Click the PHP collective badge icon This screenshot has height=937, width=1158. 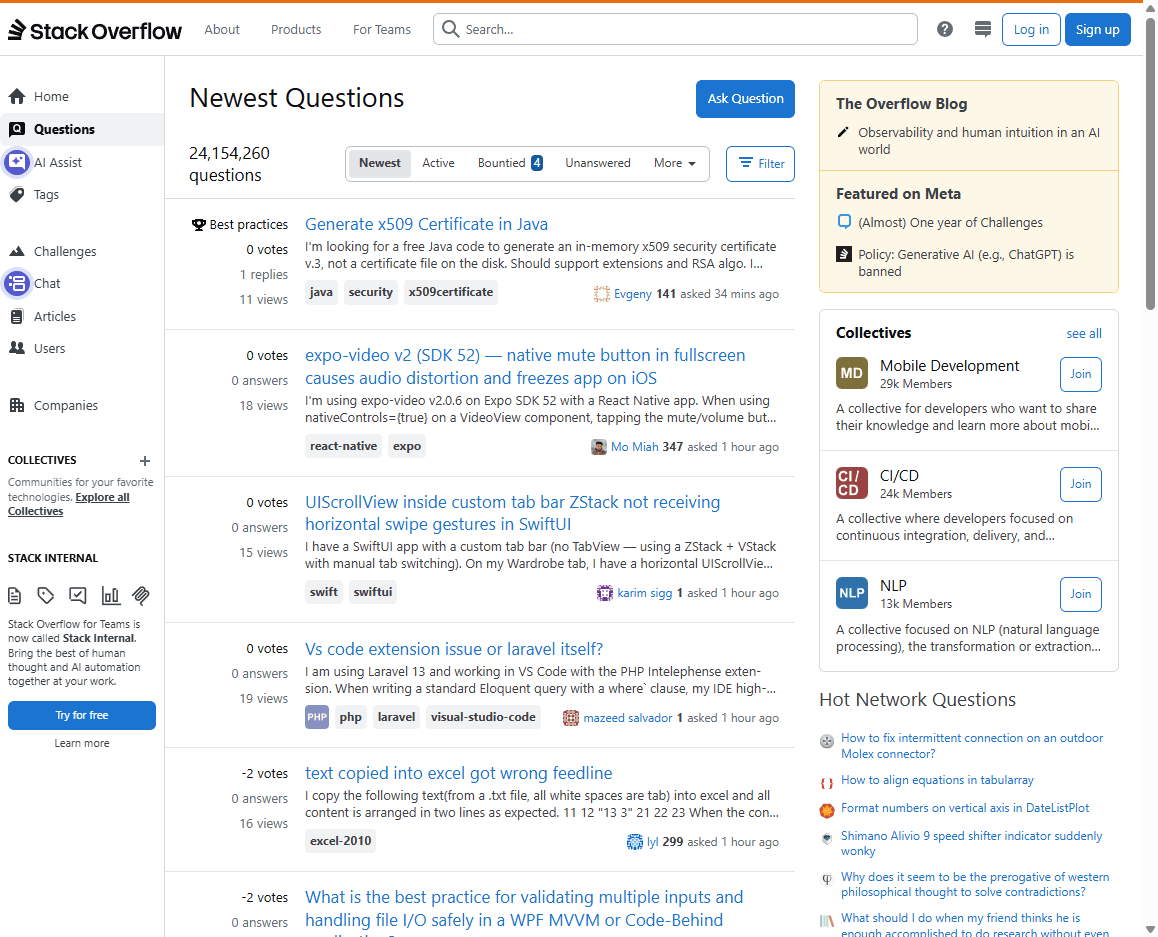click(x=317, y=717)
